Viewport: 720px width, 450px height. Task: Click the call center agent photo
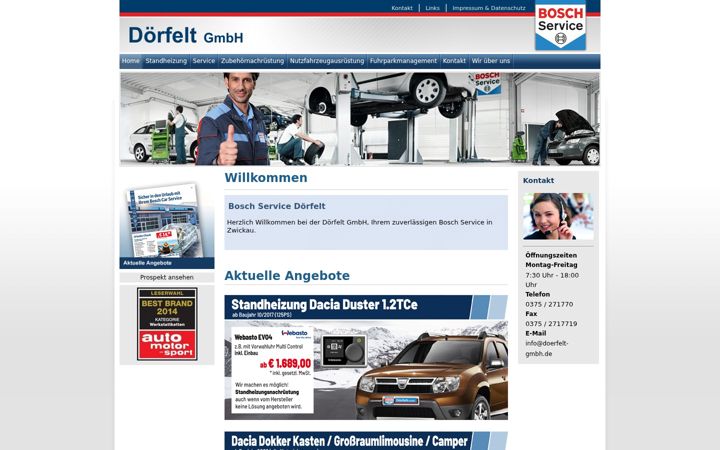click(x=558, y=216)
